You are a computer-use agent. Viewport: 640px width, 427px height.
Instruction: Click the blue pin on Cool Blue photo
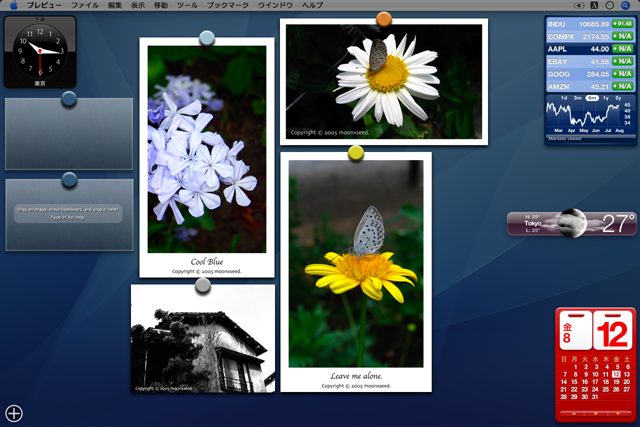pos(207,38)
